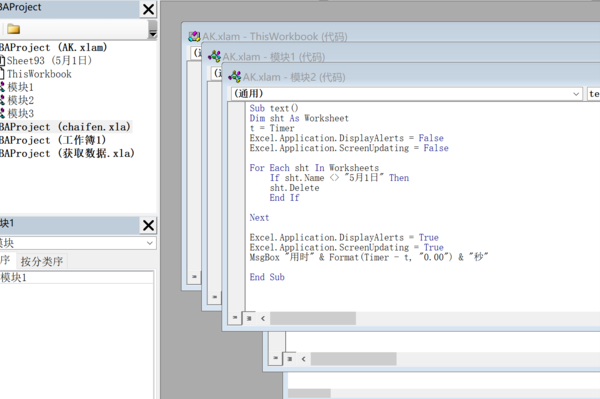Click procedure view button in 模块1 window
Screen dimensions: 600x399
pos(215,297)
